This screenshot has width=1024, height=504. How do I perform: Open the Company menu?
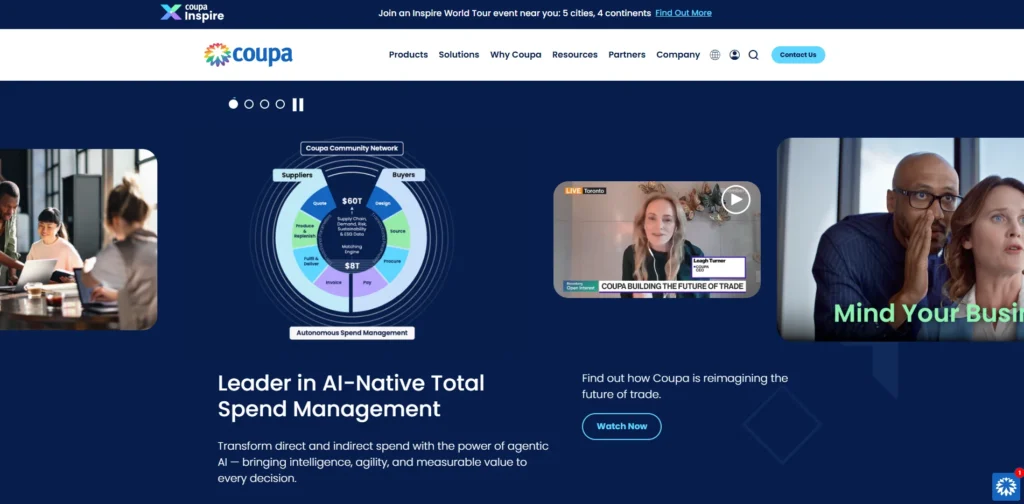click(x=678, y=55)
